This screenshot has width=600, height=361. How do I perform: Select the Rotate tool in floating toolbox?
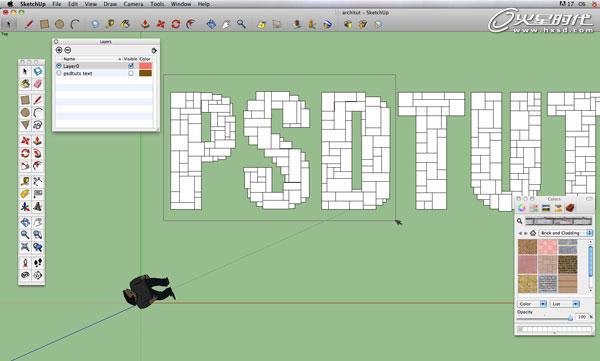point(25,153)
